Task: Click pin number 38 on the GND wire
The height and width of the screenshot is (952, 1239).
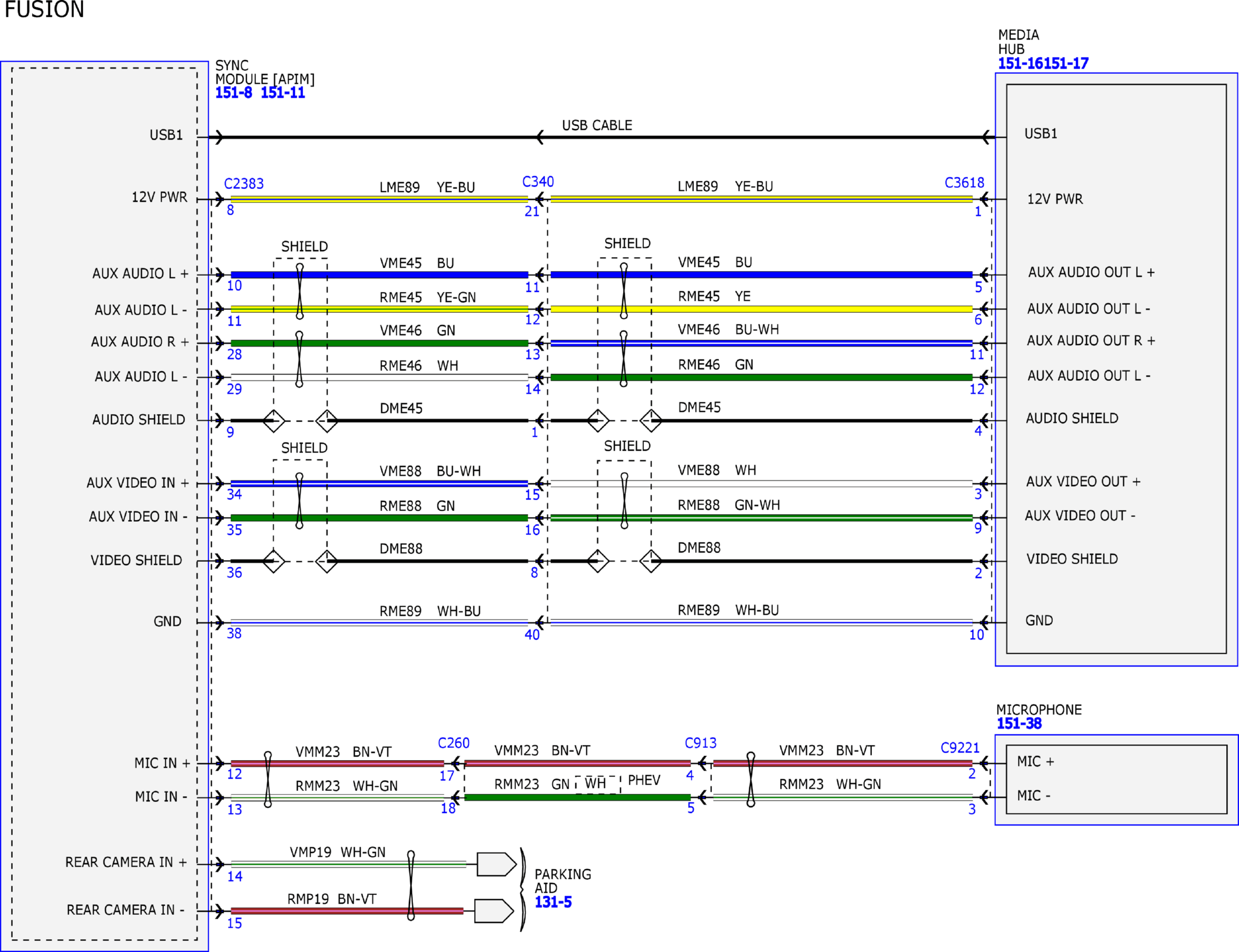Action: coord(234,633)
